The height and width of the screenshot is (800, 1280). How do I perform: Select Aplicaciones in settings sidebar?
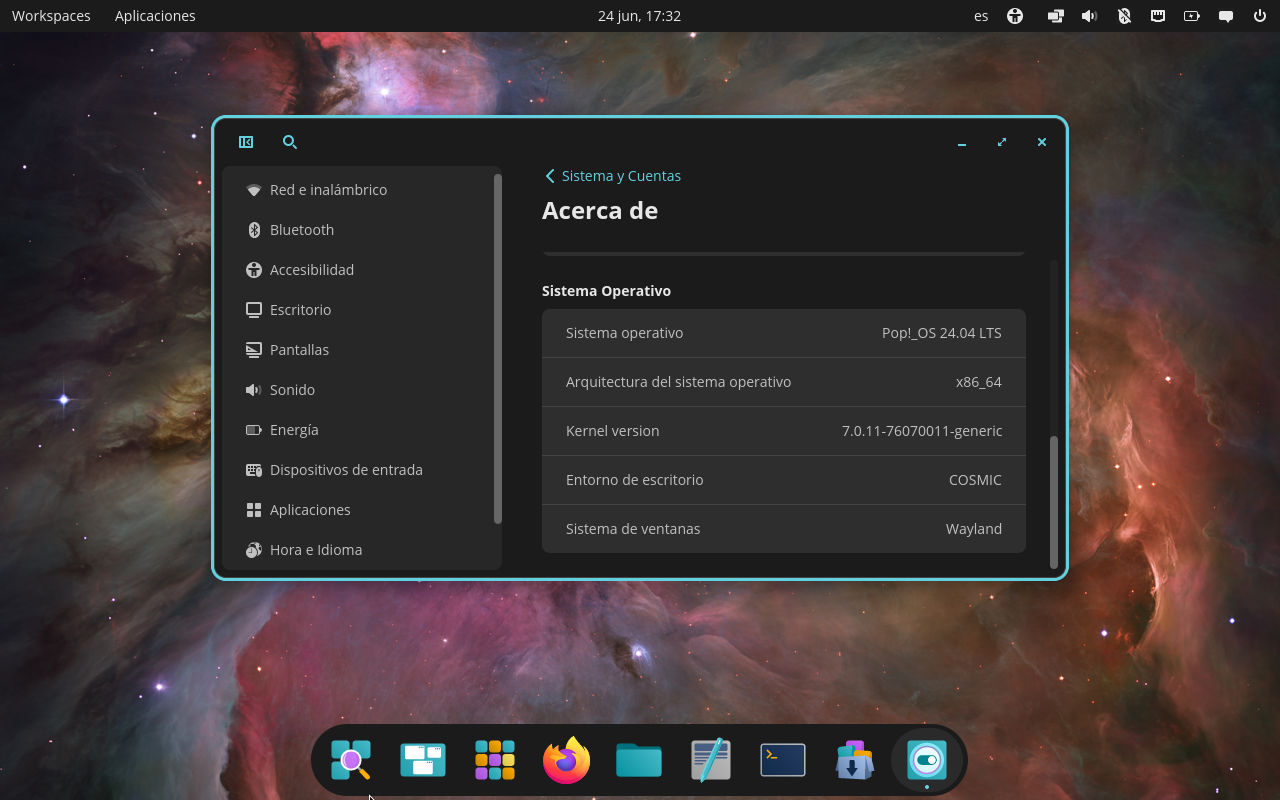pyautogui.click(x=361, y=510)
